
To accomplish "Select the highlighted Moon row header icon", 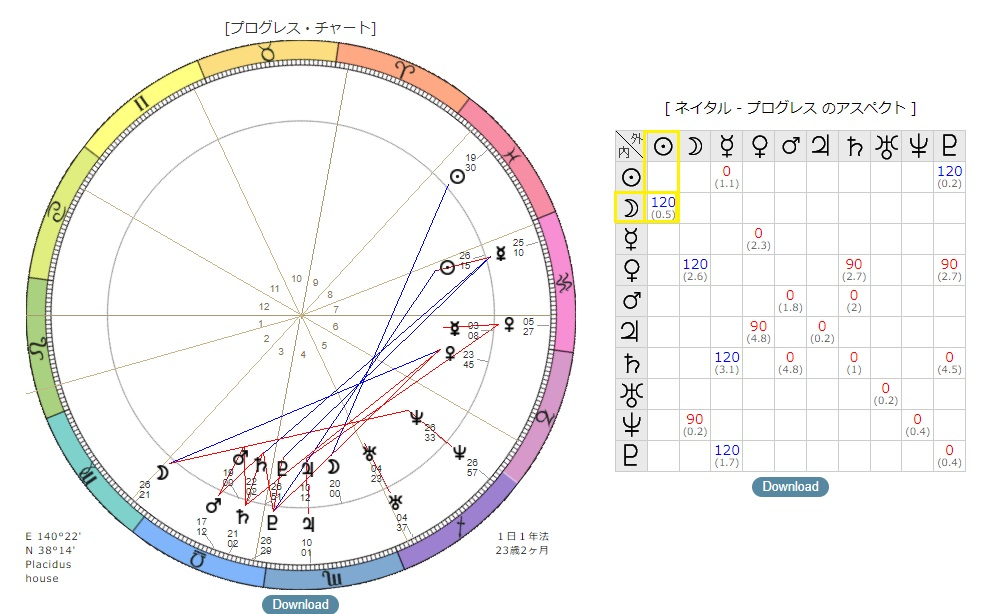I will click(x=631, y=208).
